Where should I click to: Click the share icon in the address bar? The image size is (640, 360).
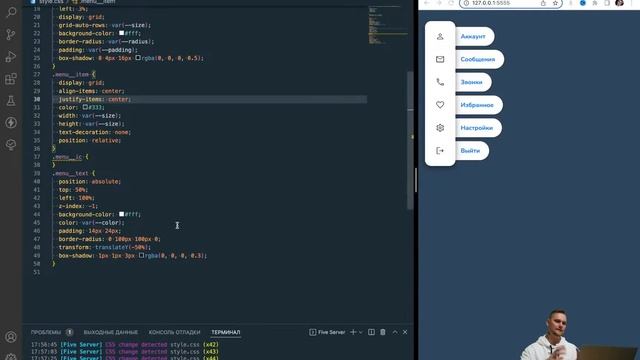(x=543, y=3)
